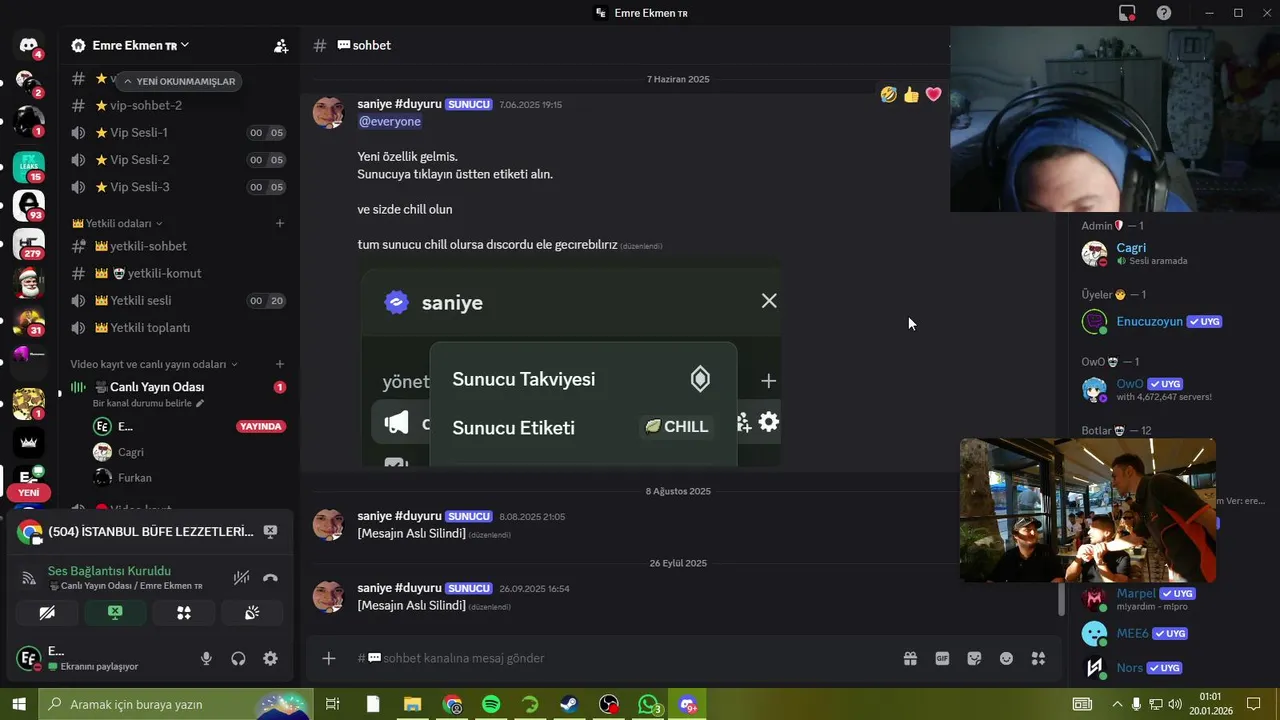Add heart reaction to message
The height and width of the screenshot is (720, 1280).
coord(934,94)
